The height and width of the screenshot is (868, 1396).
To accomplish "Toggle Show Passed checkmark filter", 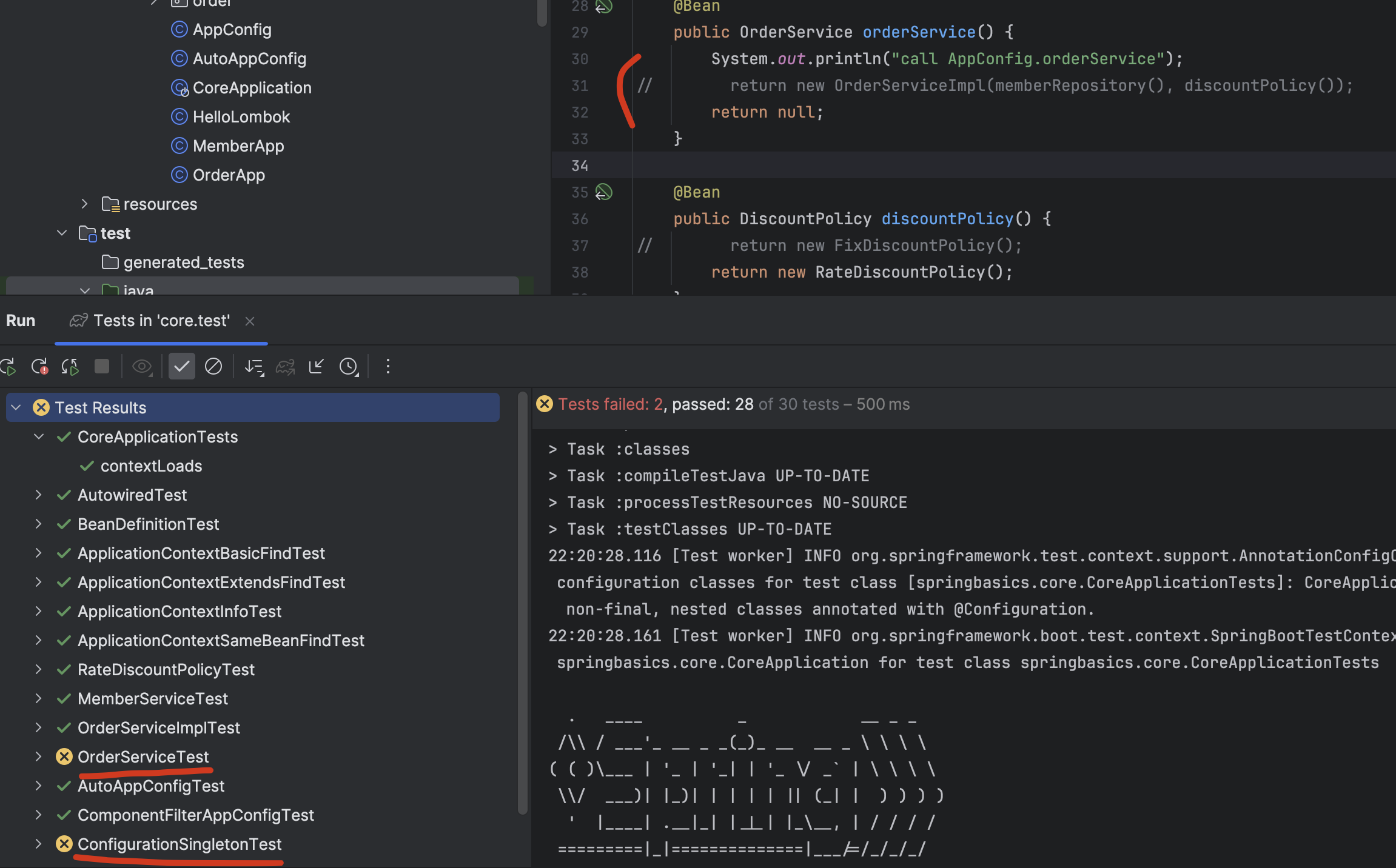I will pyautogui.click(x=181, y=366).
